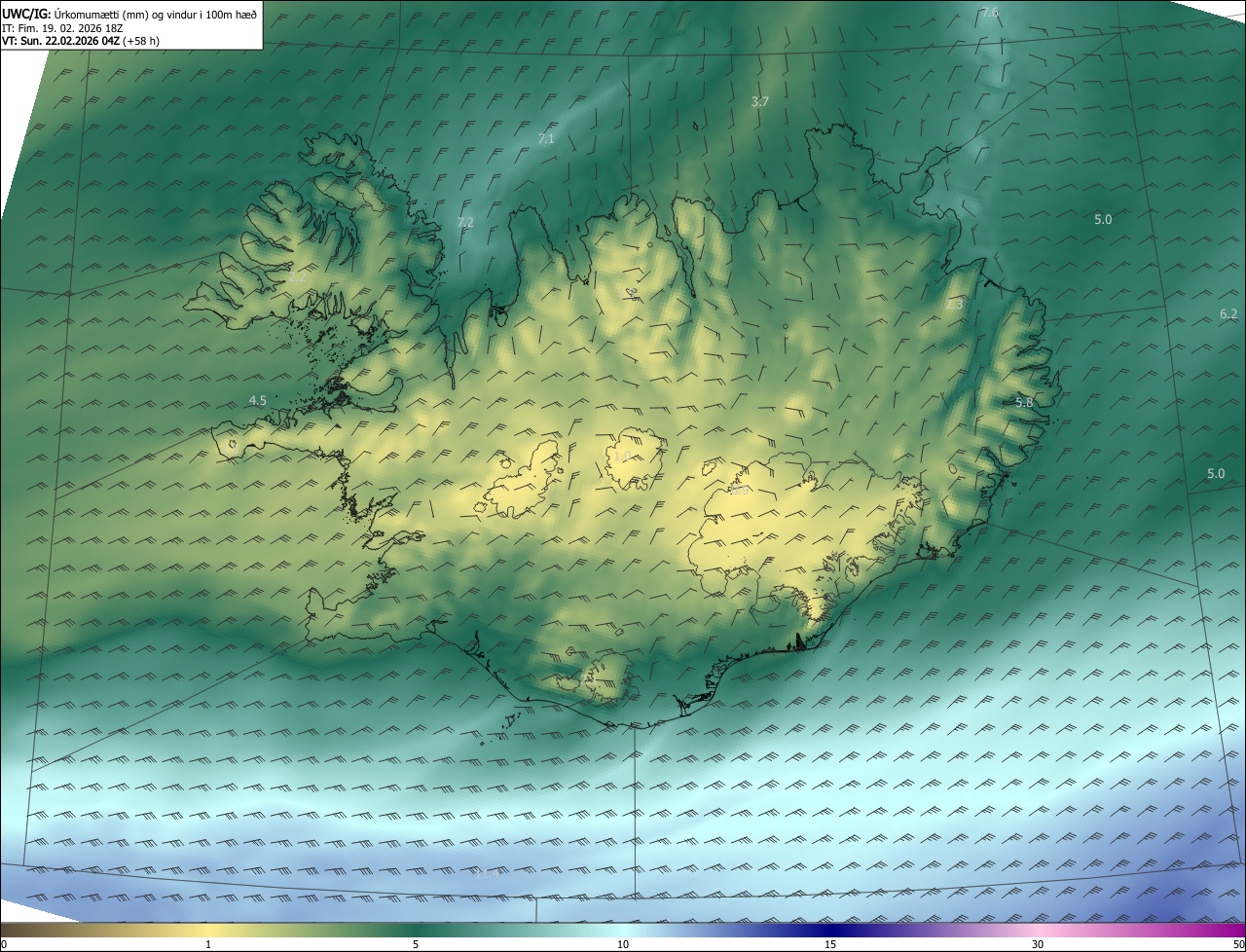Click the 50 tick label on the colour scale
Viewport: 1246px width, 952px height.
tap(1239, 944)
